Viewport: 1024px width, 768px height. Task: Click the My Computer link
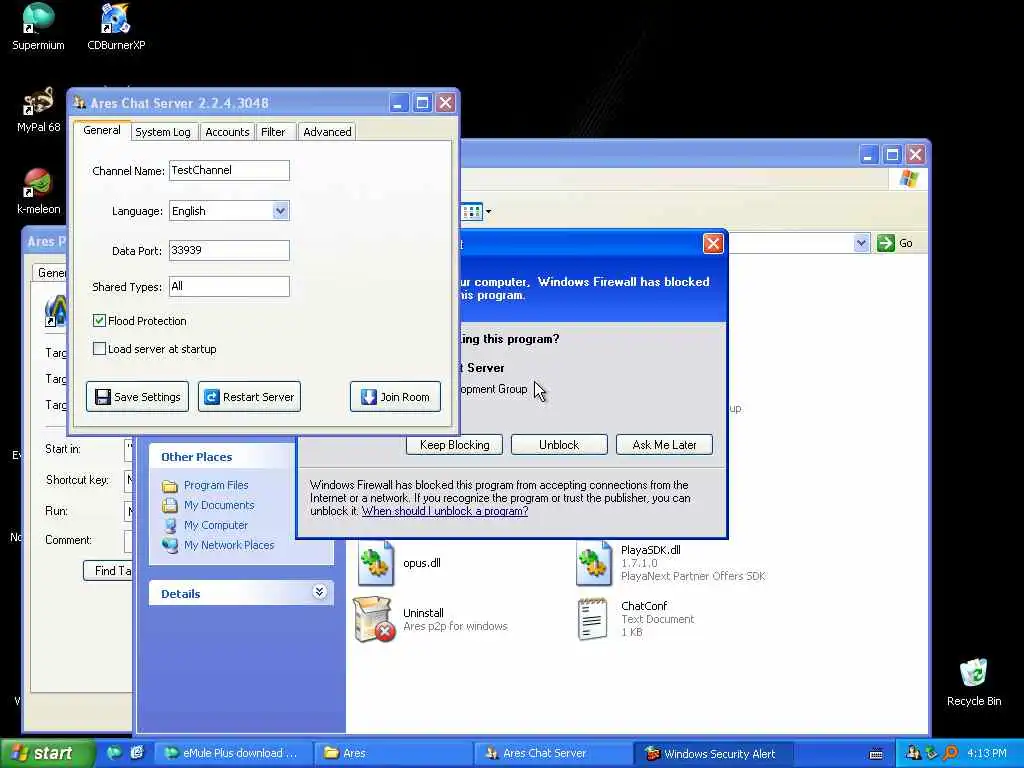pos(216,525)
